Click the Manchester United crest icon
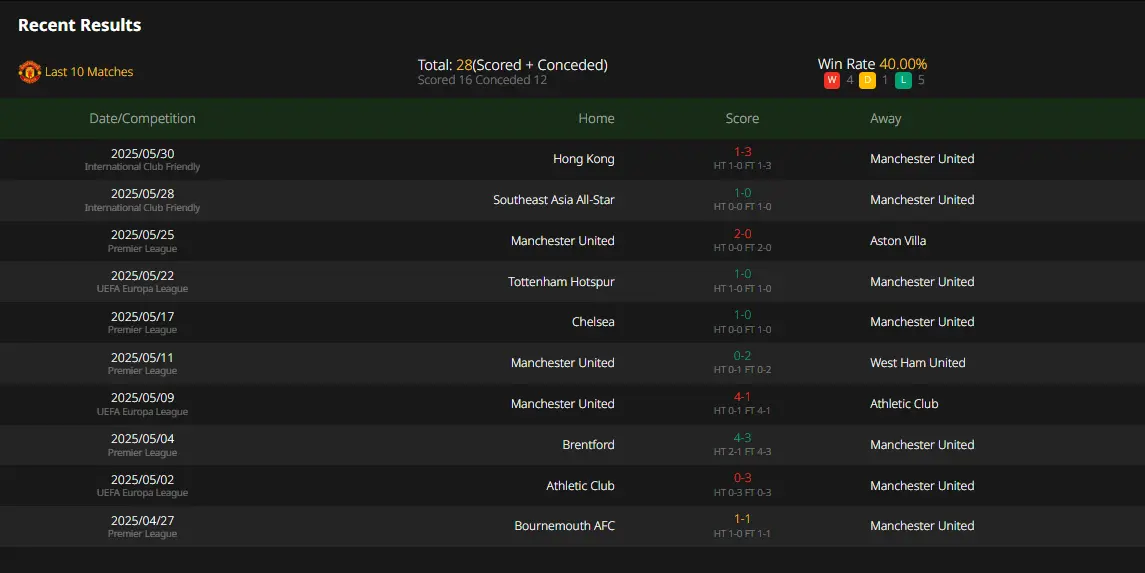 (x=29, y=72)
